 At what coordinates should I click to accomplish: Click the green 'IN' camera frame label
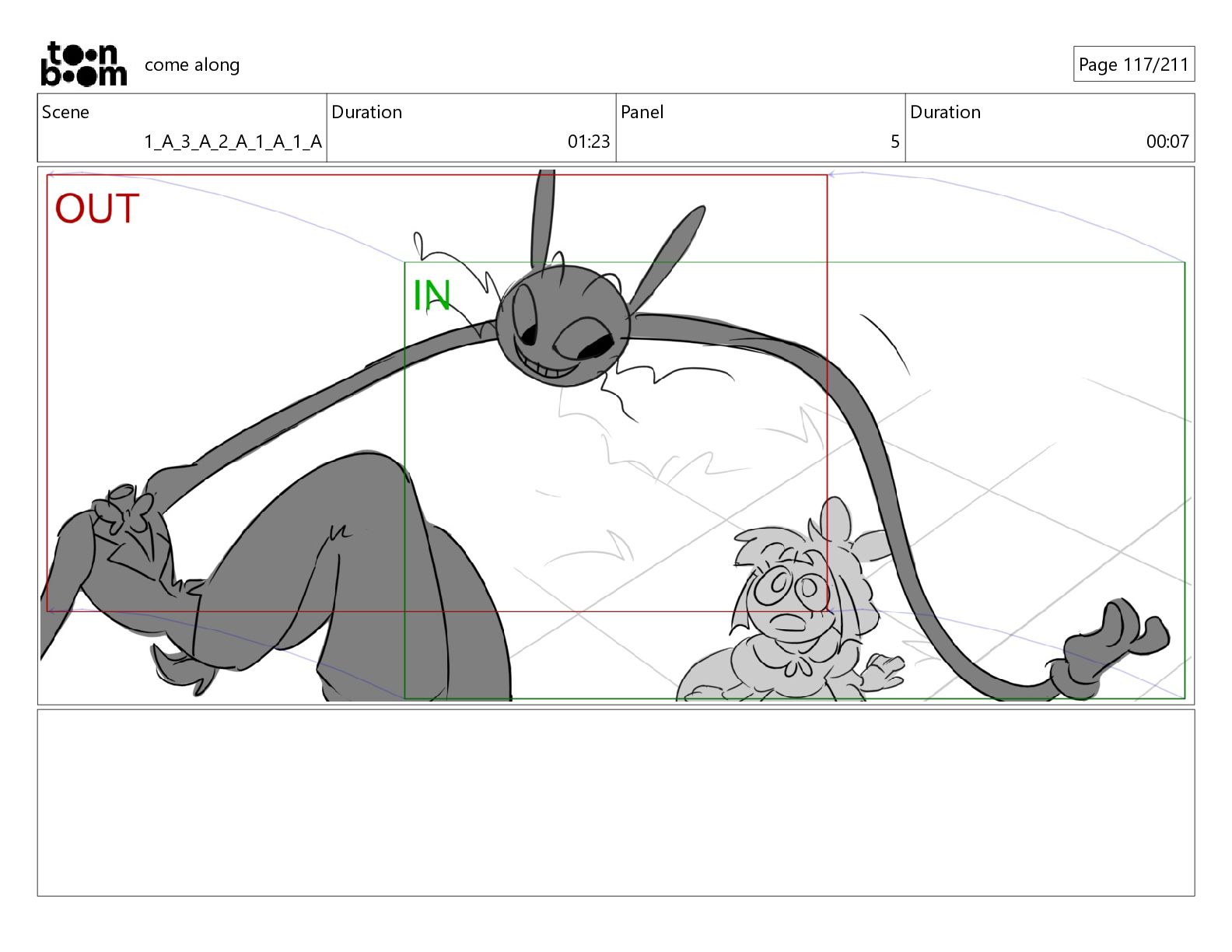tap(432, 296)
